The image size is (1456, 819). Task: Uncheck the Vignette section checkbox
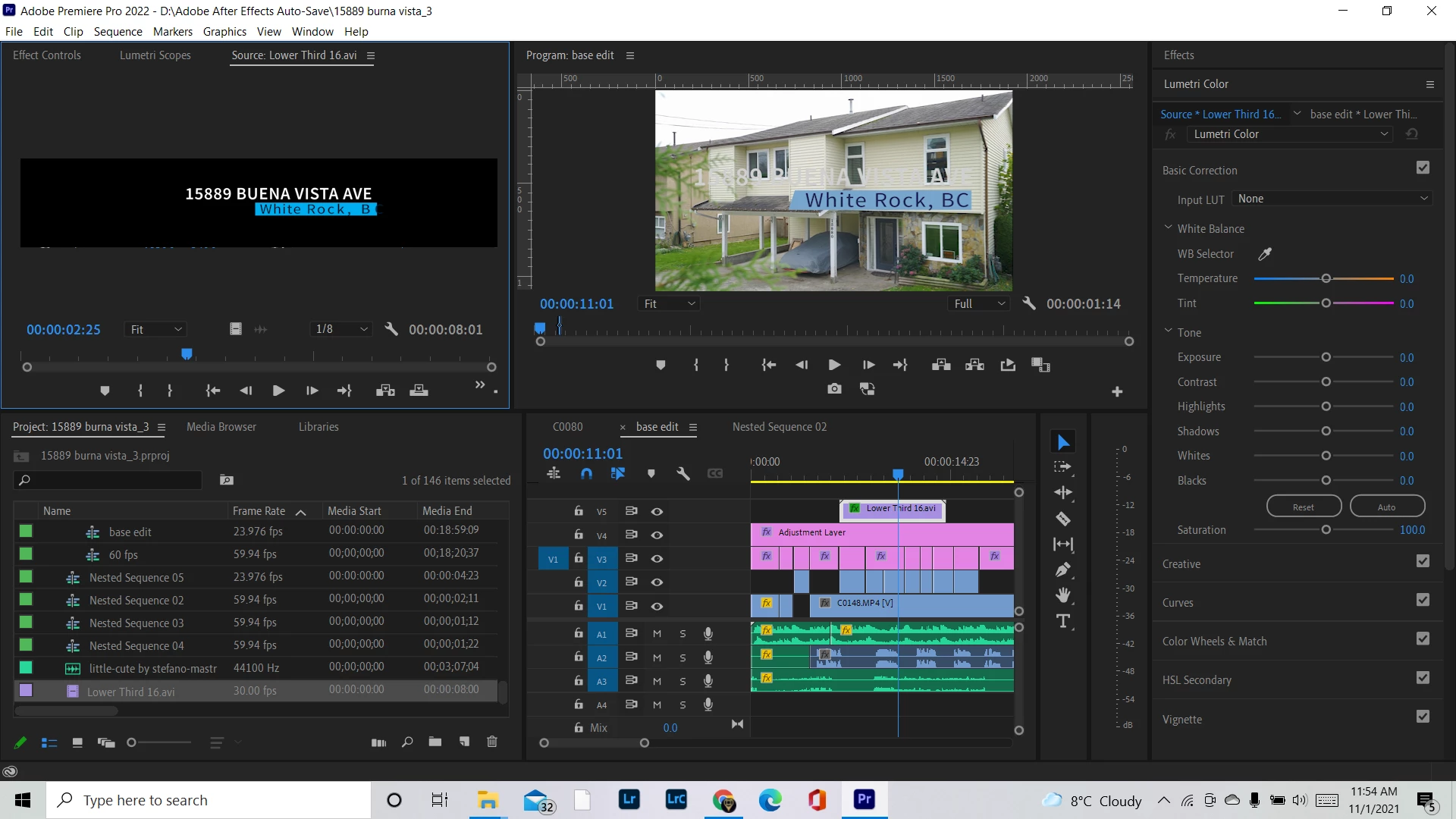[1423, 717]
